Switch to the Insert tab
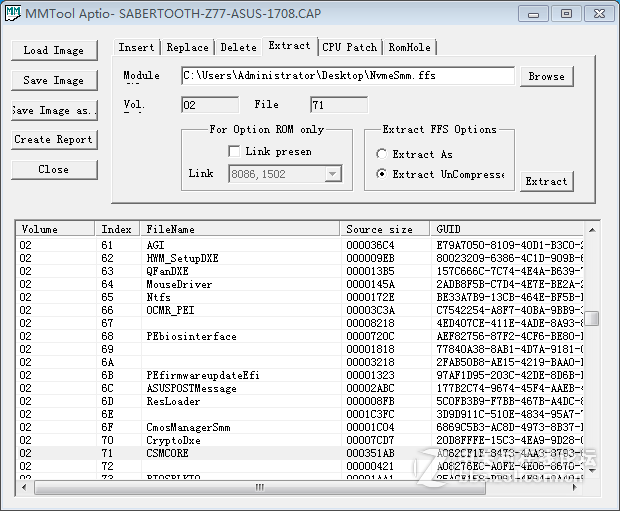This screenshot has width=620, height=511. coord(136,47)
